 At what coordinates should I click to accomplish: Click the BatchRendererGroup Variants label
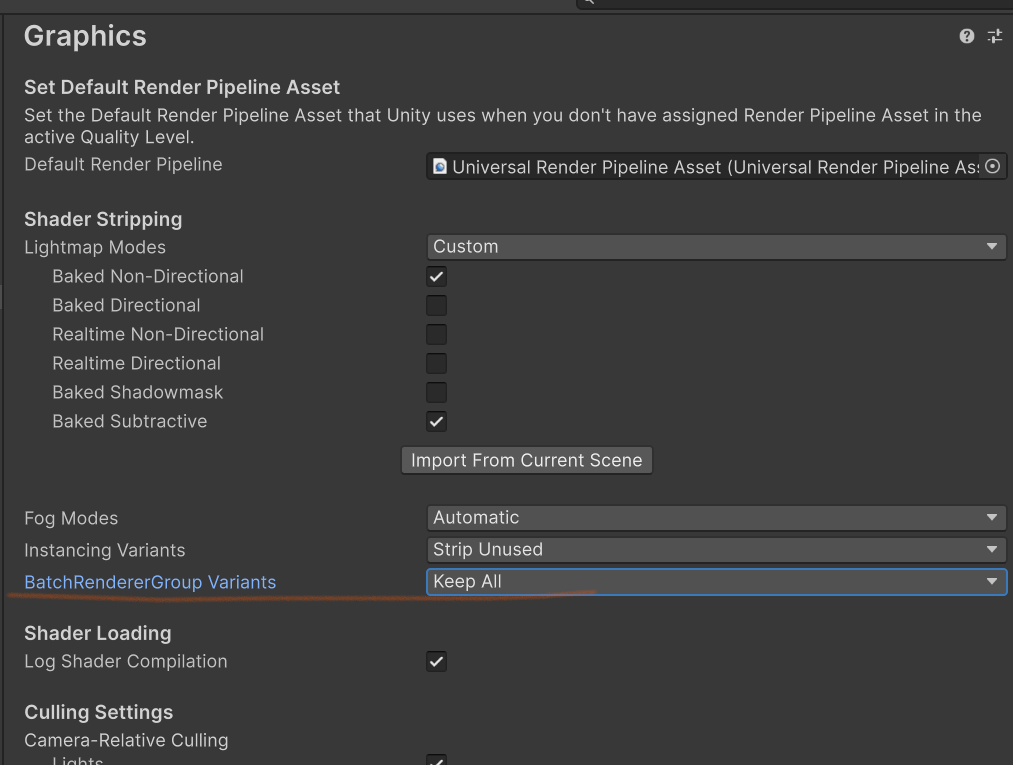coord(150,582)
